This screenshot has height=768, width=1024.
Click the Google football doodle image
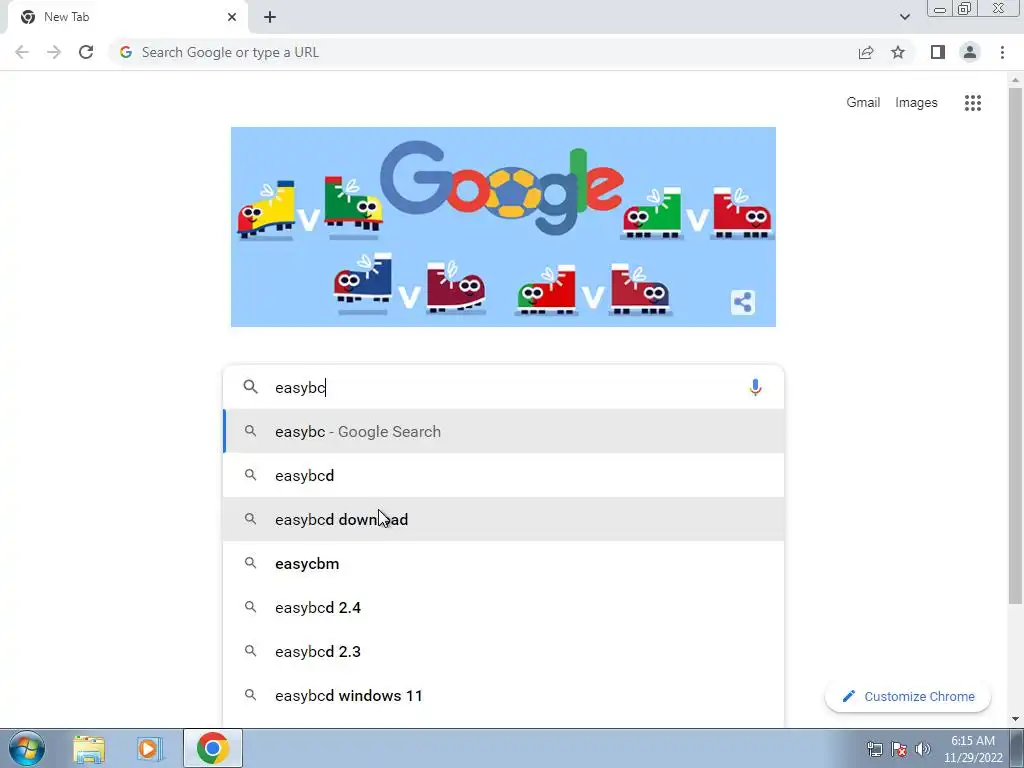503,227
